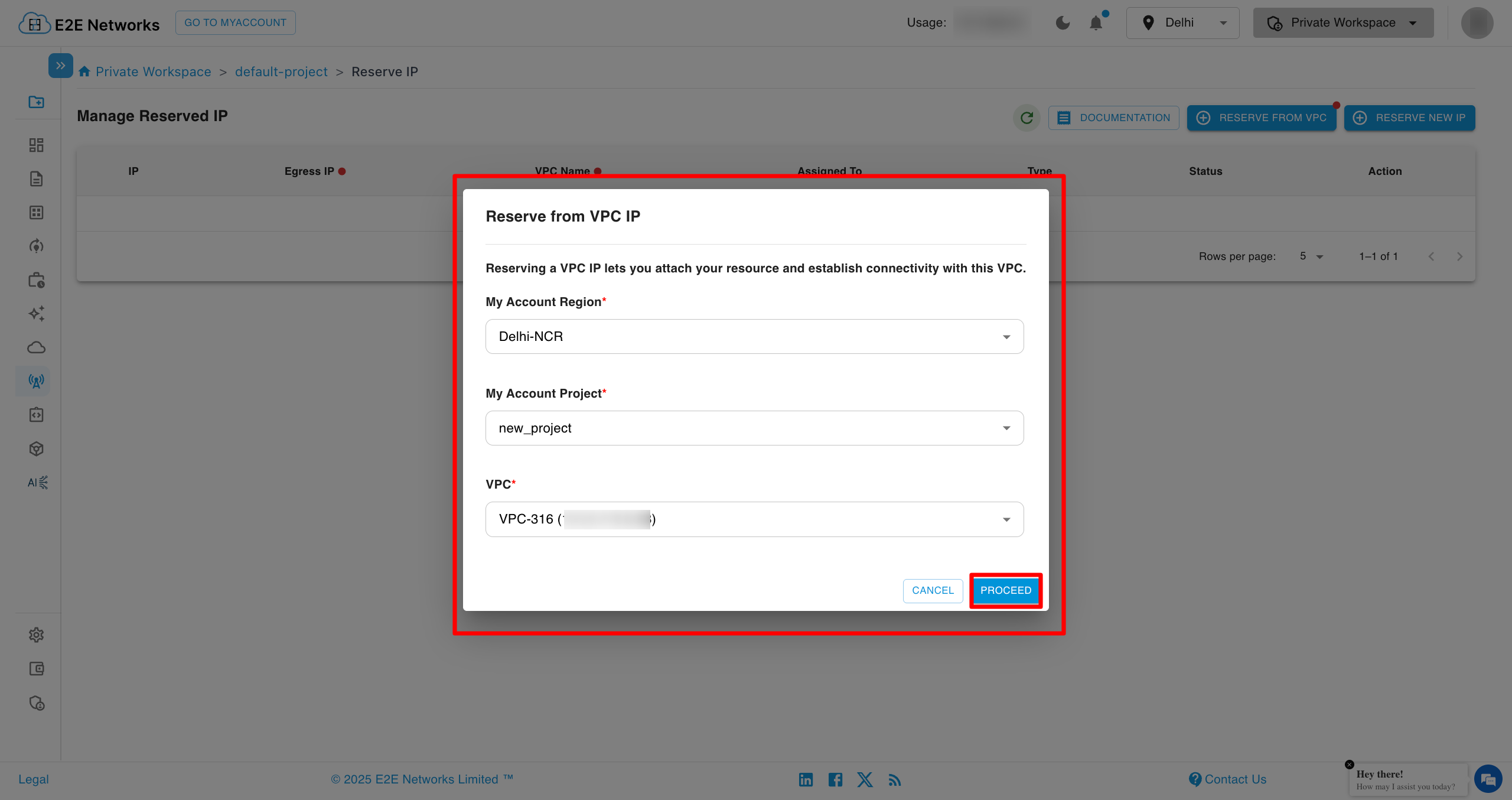Viewport: 1512px width, 800px height.
Task: Open the cloud services sidebar icon
Action: coord(36,347)
